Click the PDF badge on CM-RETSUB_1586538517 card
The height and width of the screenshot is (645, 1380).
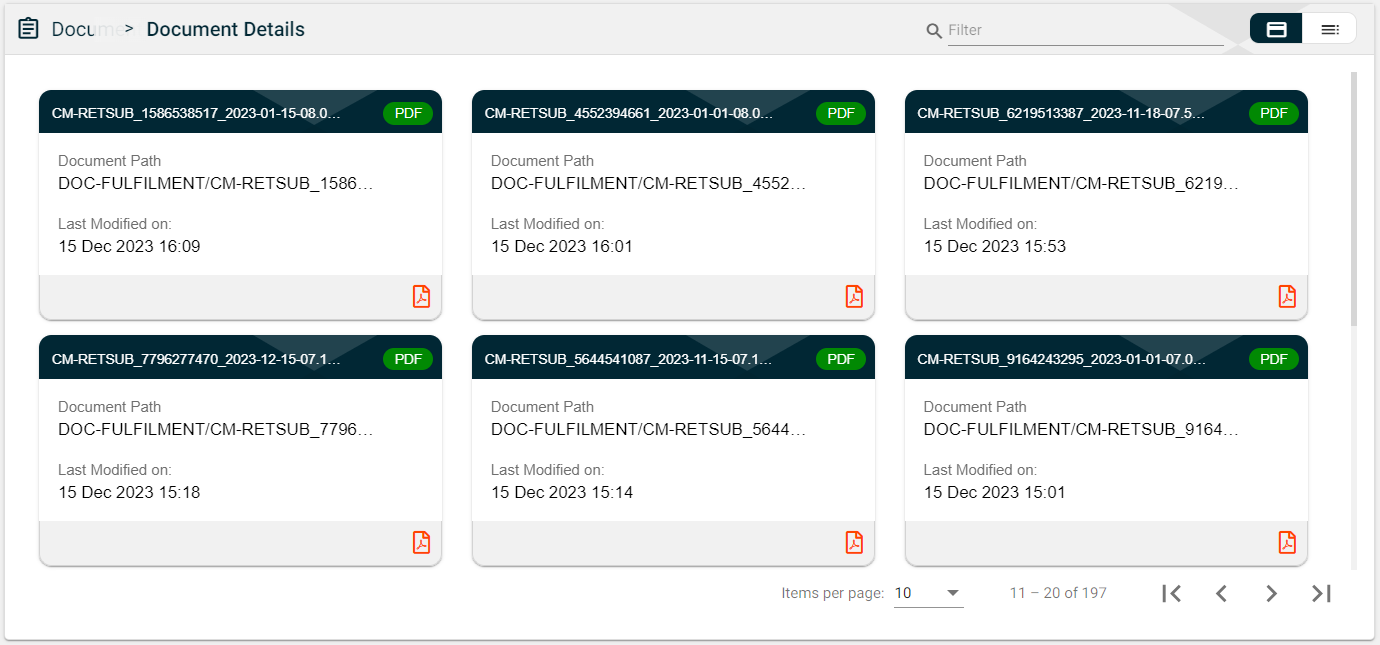pos(408,113)
